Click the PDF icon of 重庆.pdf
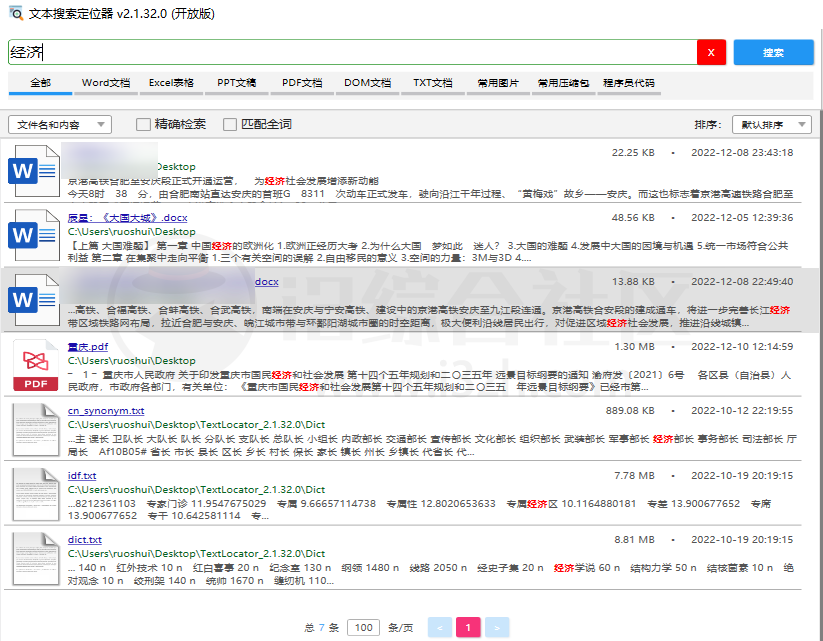The width and height of the screenshot is (823, 641). coord(36,365)
